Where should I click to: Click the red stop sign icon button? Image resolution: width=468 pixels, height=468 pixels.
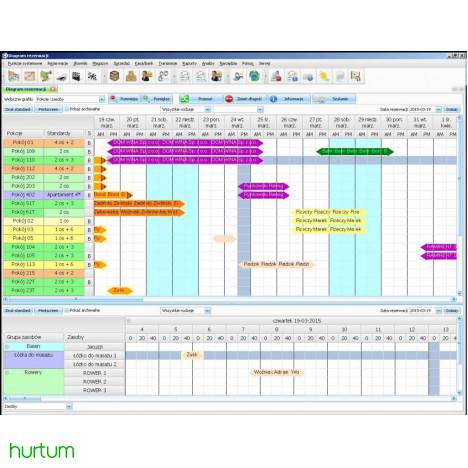(229, 99)
